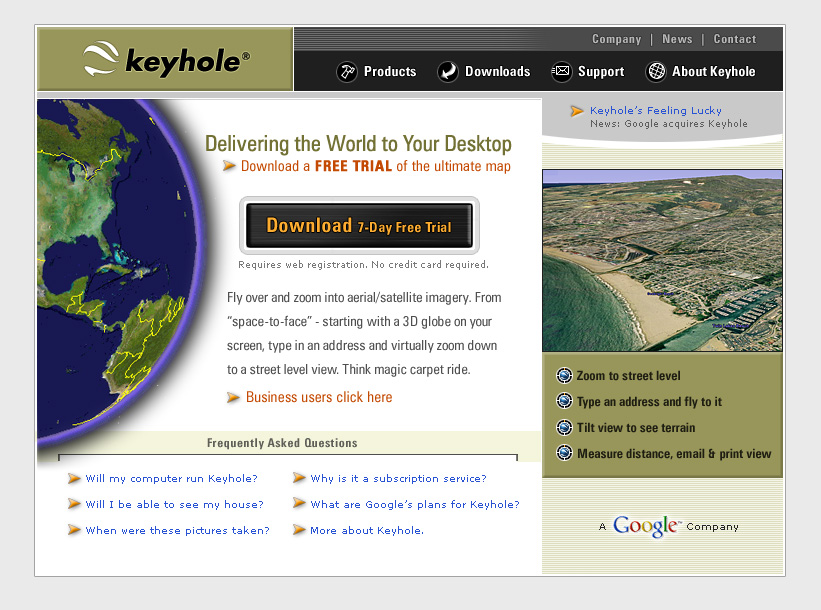This screenshot has width=821, height=610.
Task: Click the globe bullet beside Measure distance
Action: (x=564, y=452)
